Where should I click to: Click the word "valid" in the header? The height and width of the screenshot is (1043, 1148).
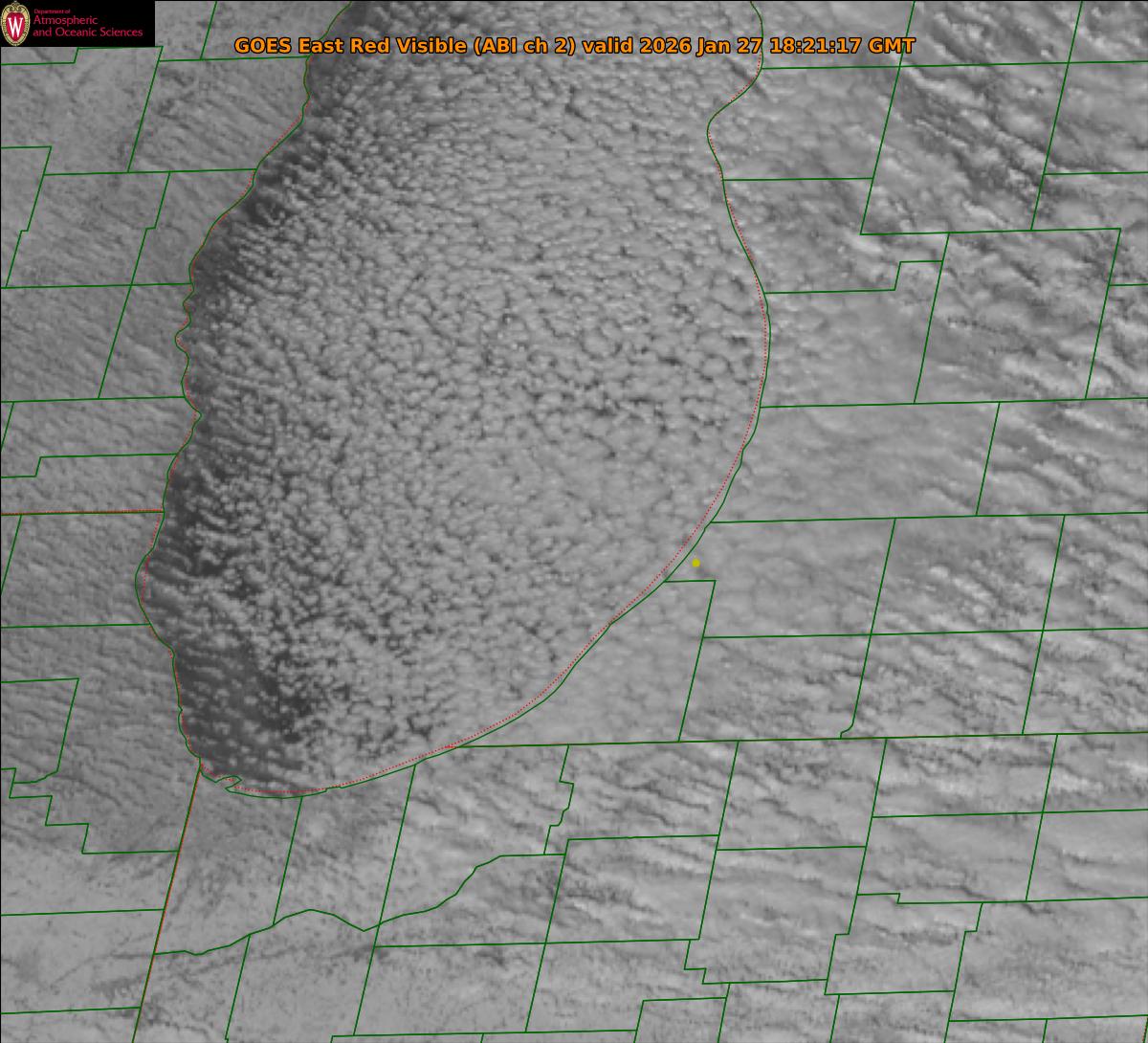(606, 46)
